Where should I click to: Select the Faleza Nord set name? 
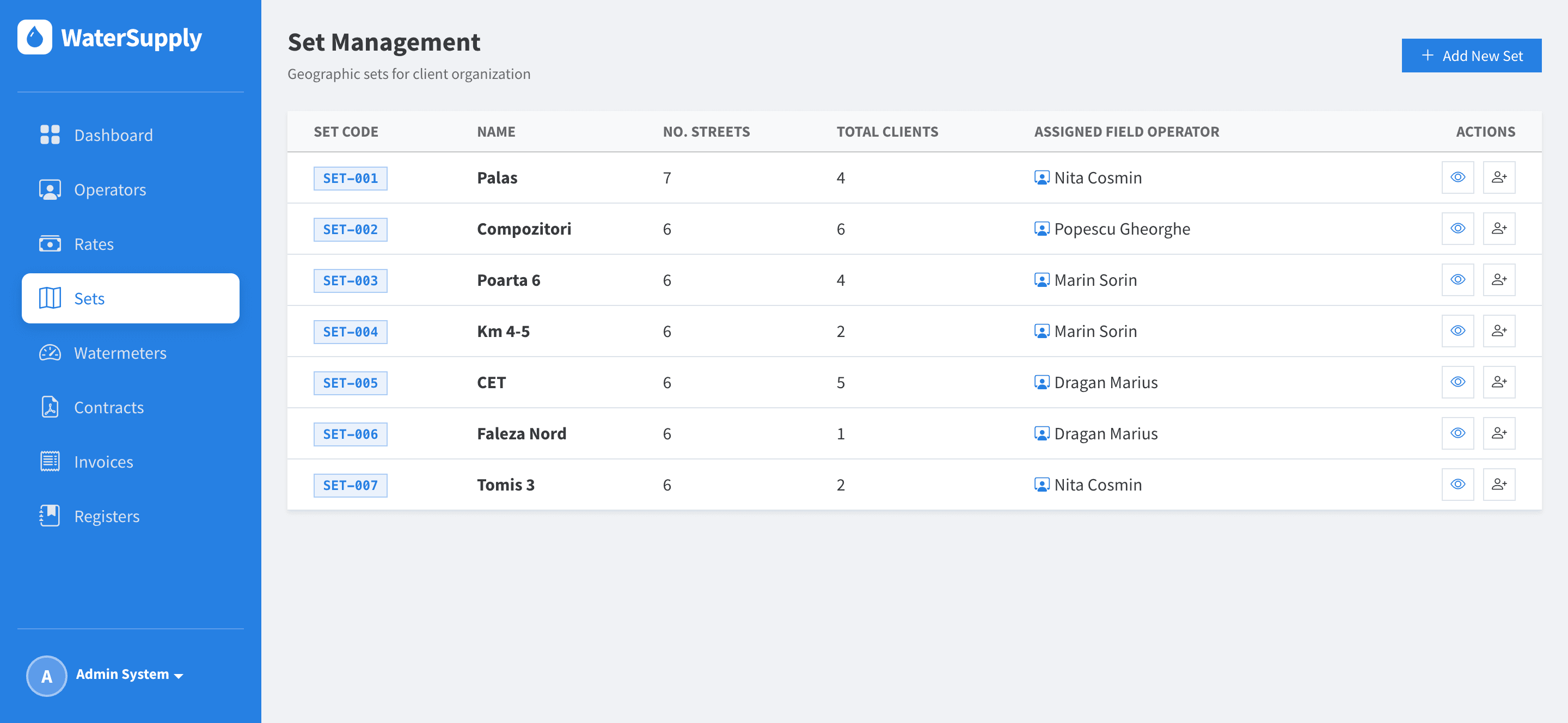(x=521, y=433)
